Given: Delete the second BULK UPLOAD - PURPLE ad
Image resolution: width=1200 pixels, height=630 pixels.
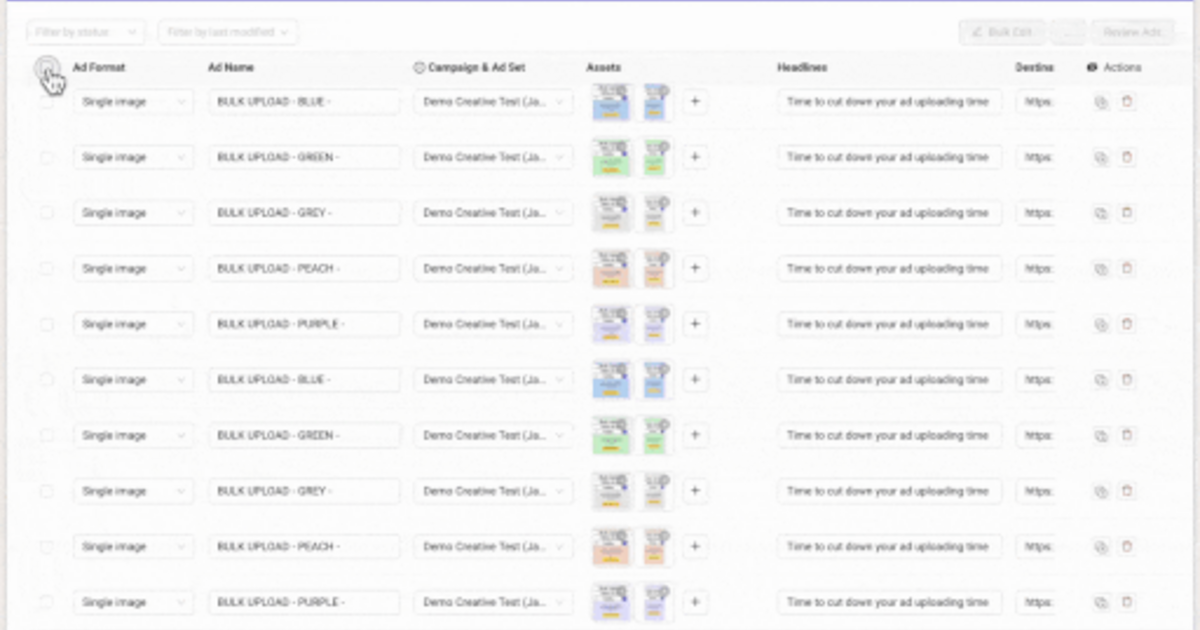Looking at the screenshot, I should [x=1127, y=603].
